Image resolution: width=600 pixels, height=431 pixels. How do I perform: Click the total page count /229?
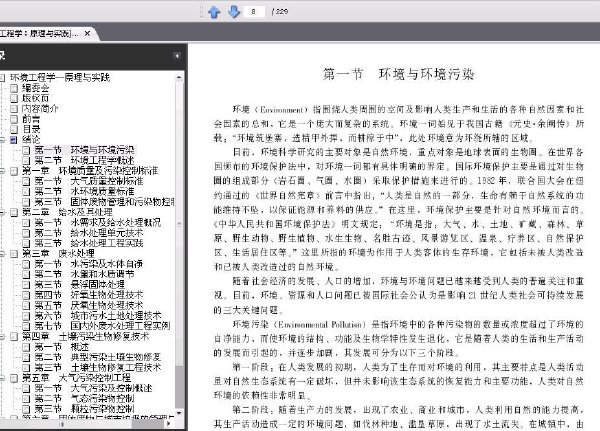(x=280, y=11)
